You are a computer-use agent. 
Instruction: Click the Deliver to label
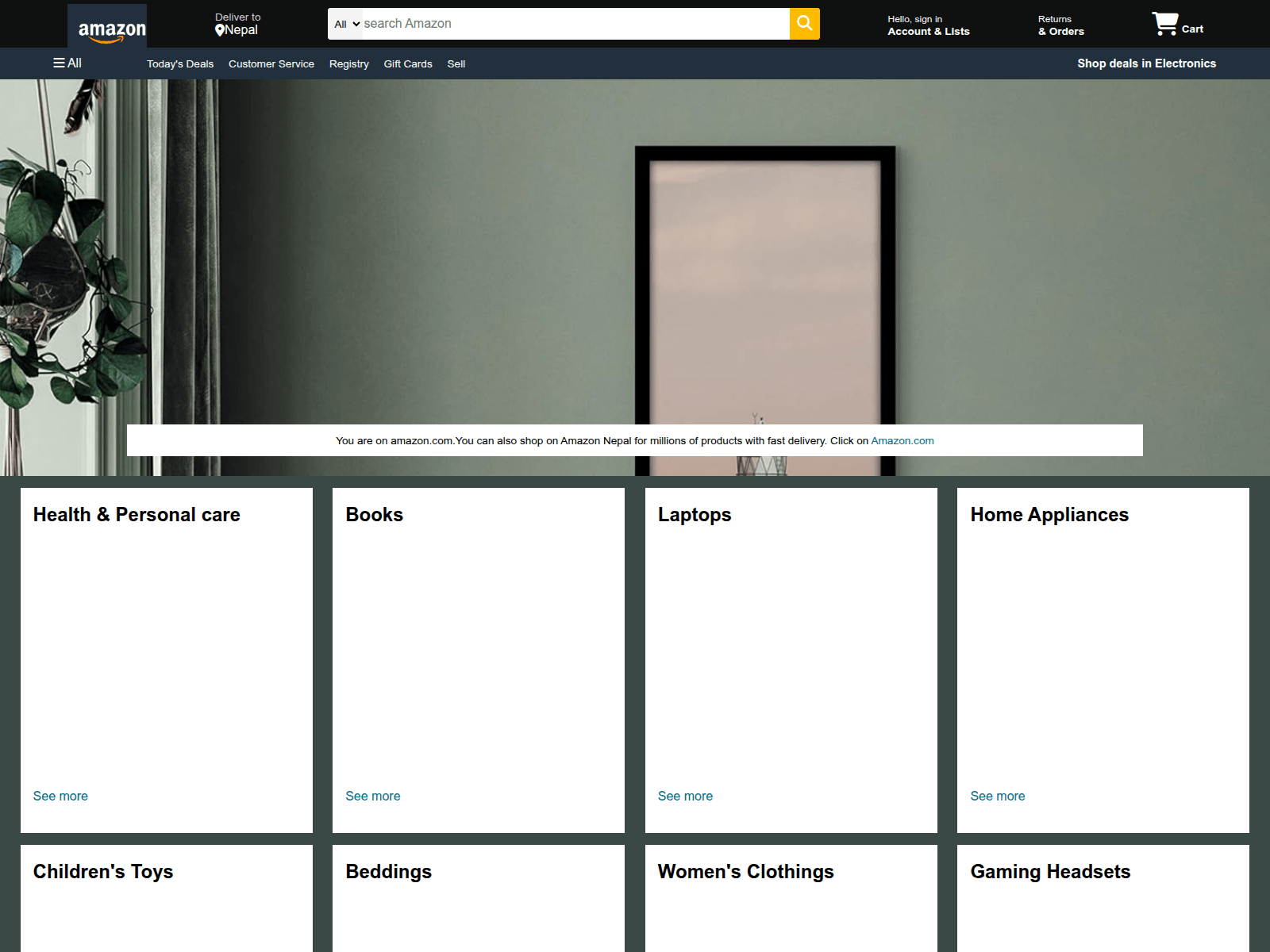coord(238,17)
